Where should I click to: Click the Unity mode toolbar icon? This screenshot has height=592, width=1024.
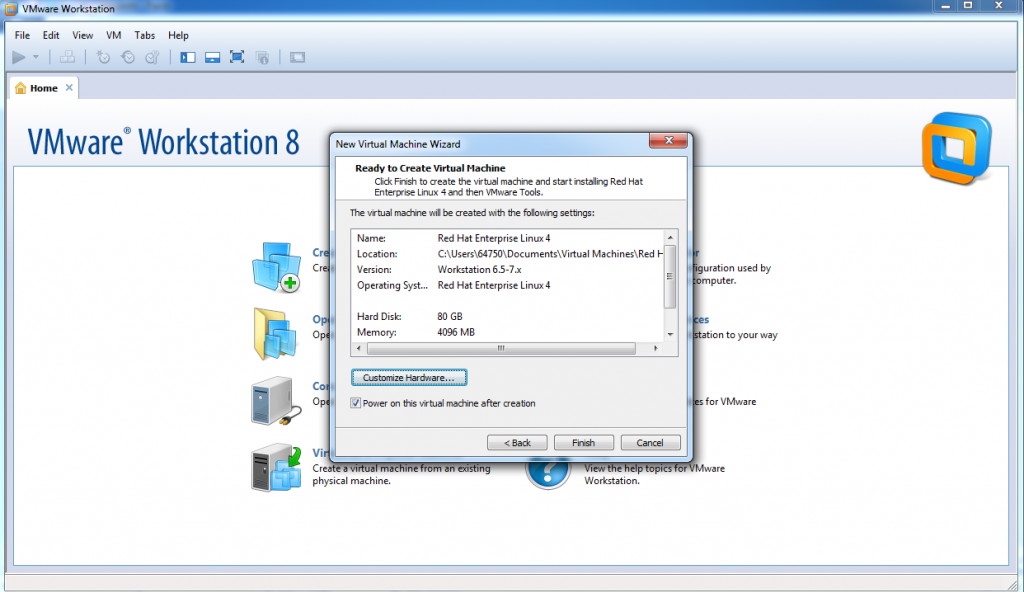pos(263,58)
